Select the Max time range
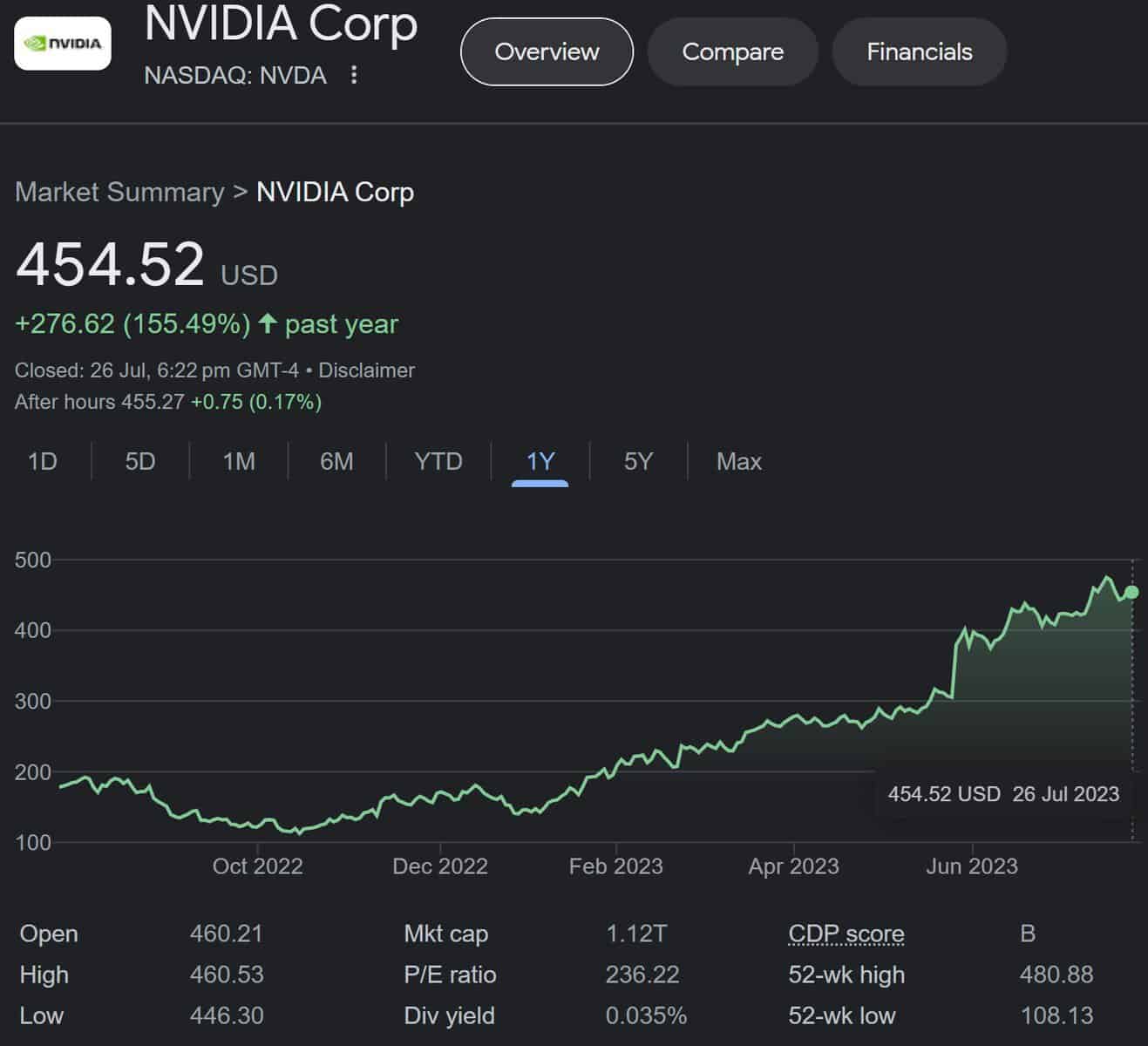The height and width of the screenshot is (1046, 1148). click(738, 461)
